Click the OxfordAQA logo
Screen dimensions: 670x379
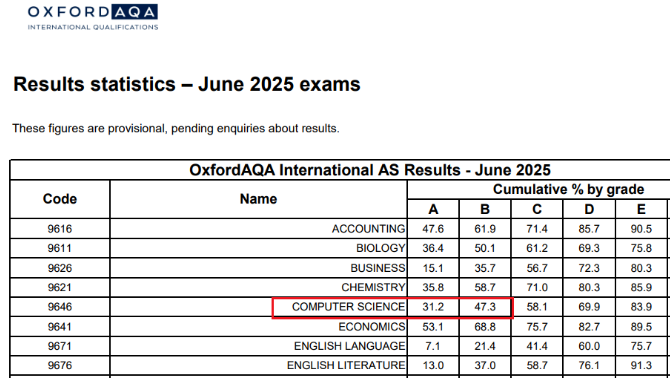point(93,17)
